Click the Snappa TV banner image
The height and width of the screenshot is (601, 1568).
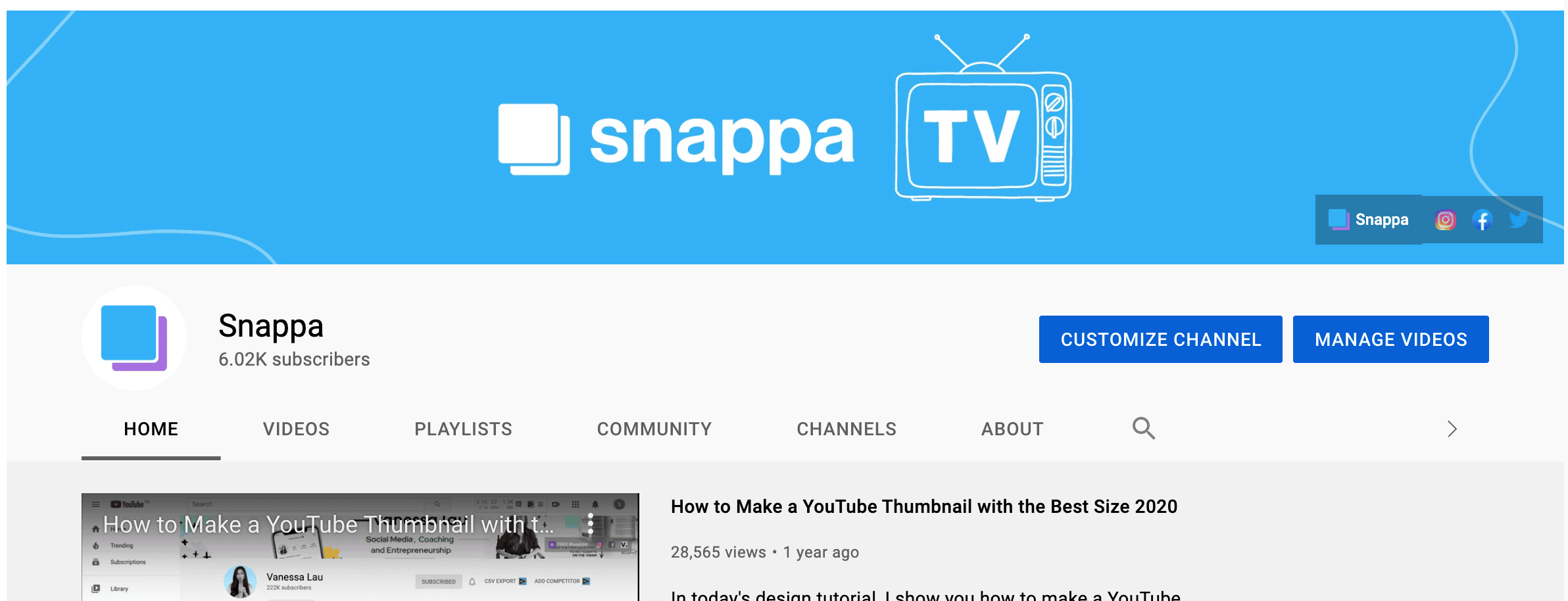785,137
